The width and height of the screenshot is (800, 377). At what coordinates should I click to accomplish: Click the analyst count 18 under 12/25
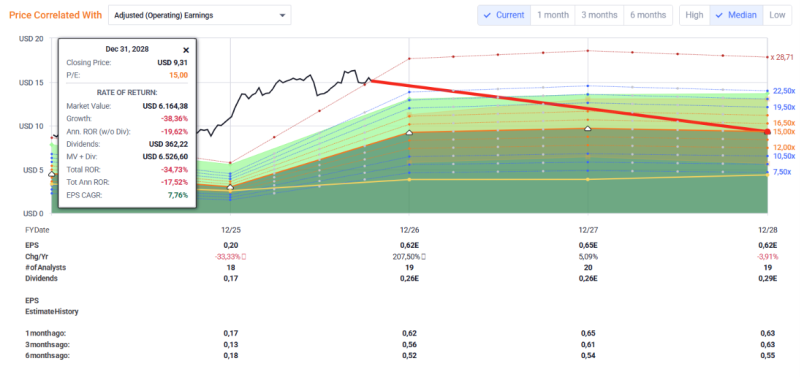coord(230,267)
